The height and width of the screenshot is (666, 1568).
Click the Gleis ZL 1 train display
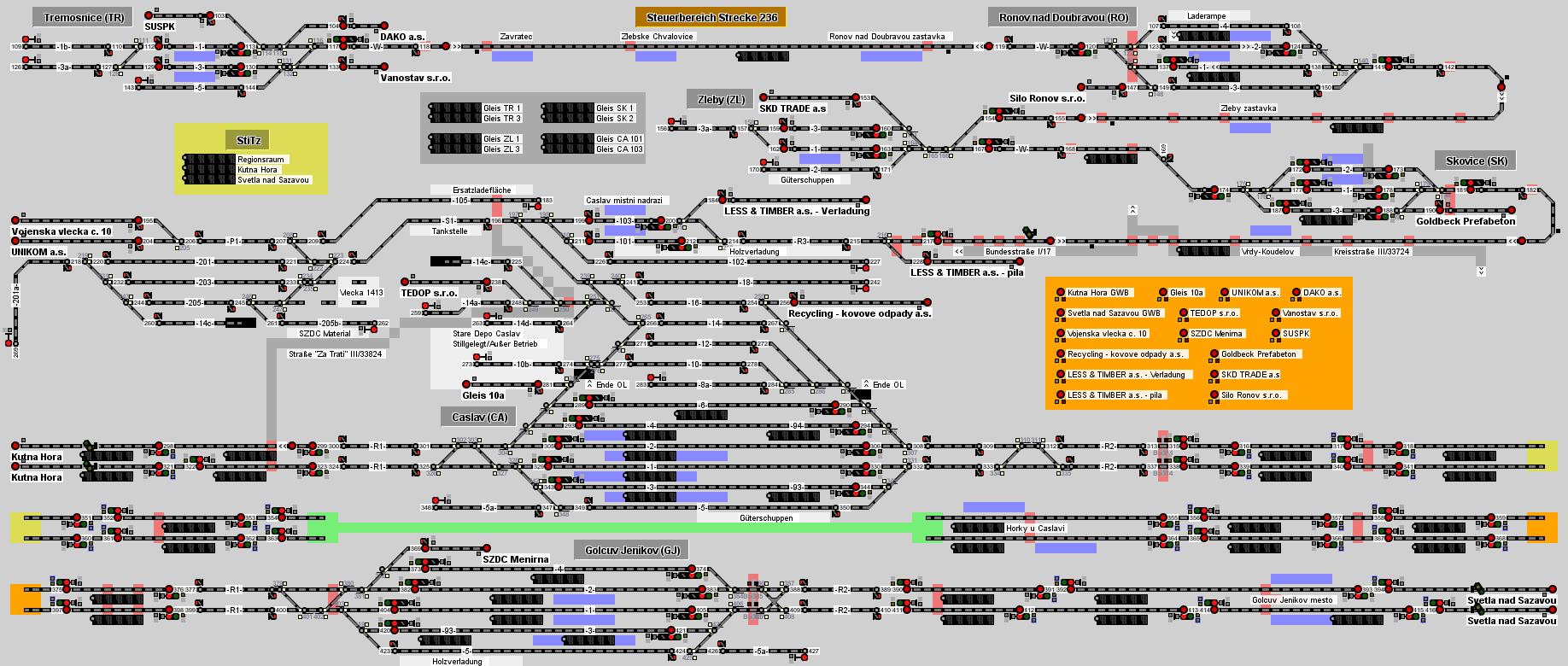point(454,139)
